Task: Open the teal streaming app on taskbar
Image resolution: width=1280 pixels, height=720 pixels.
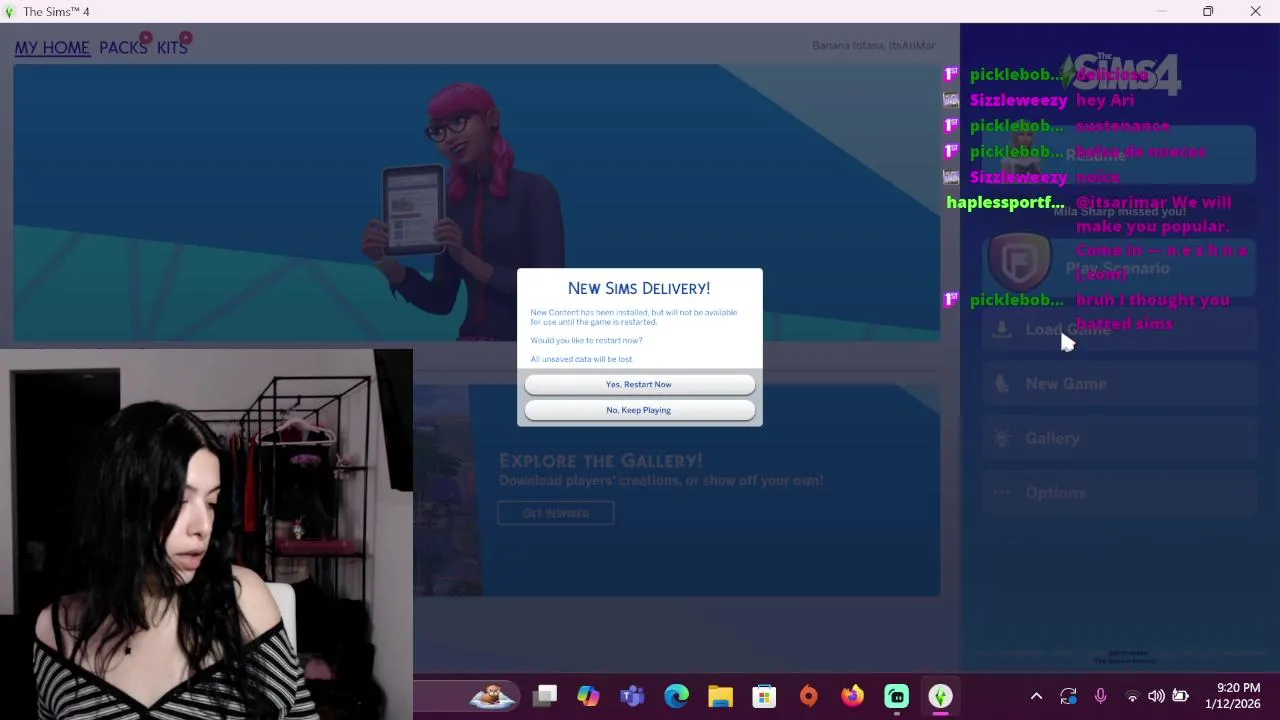Action: pyautogui.click(x=896, y=696)
